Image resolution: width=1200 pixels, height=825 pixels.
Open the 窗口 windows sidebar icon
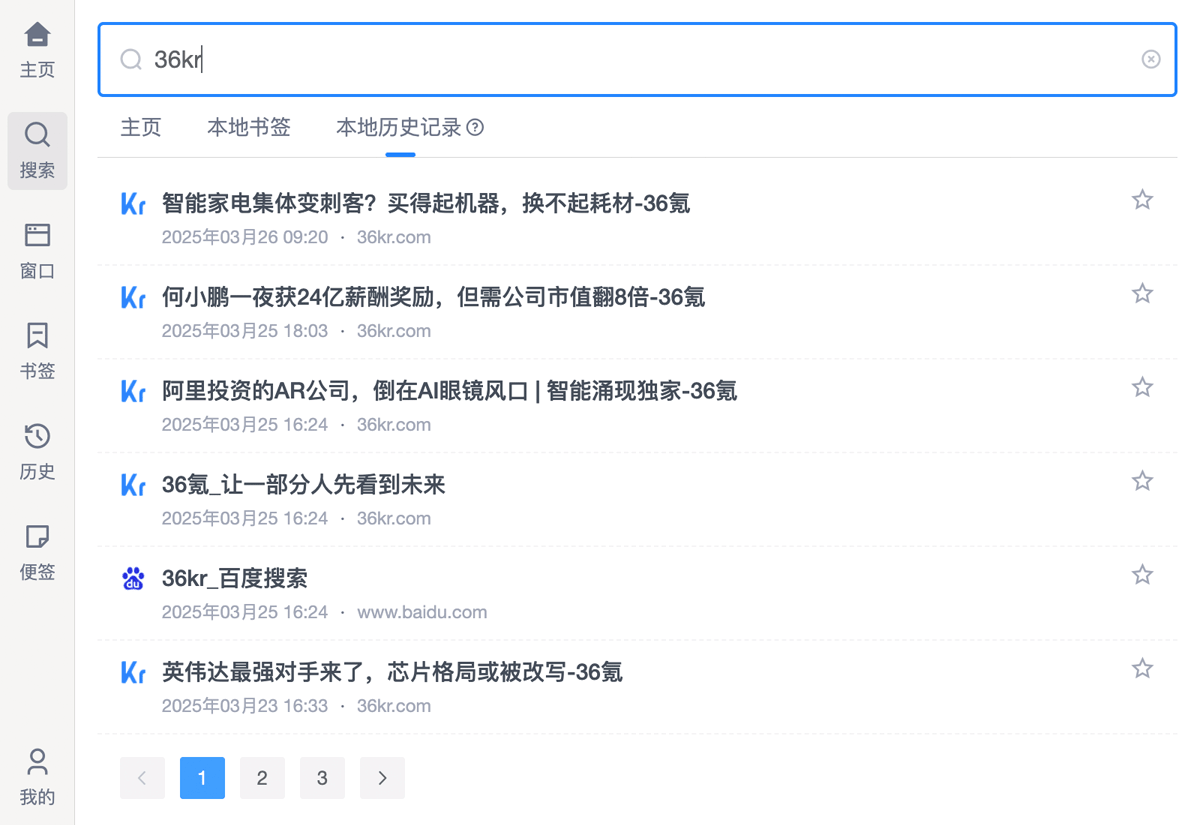click(x=37, y=251)
